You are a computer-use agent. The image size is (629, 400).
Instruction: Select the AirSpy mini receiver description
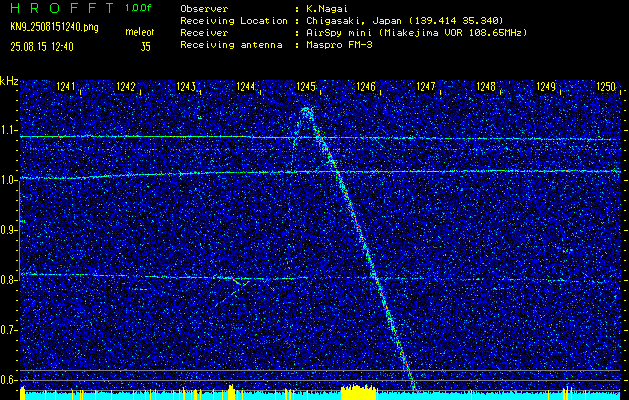(x=417, y=33)
